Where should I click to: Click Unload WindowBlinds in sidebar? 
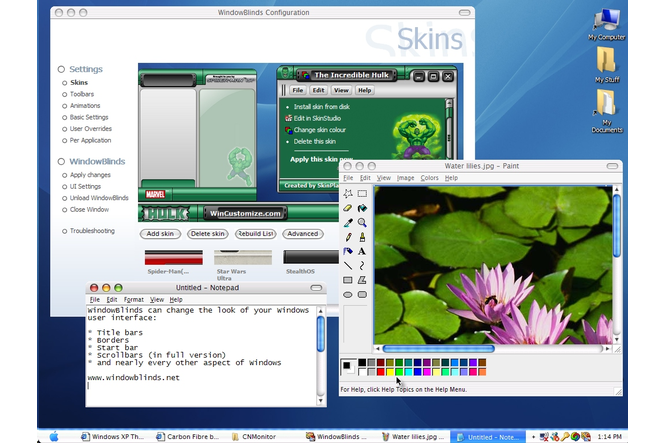[x=99, y=198]
